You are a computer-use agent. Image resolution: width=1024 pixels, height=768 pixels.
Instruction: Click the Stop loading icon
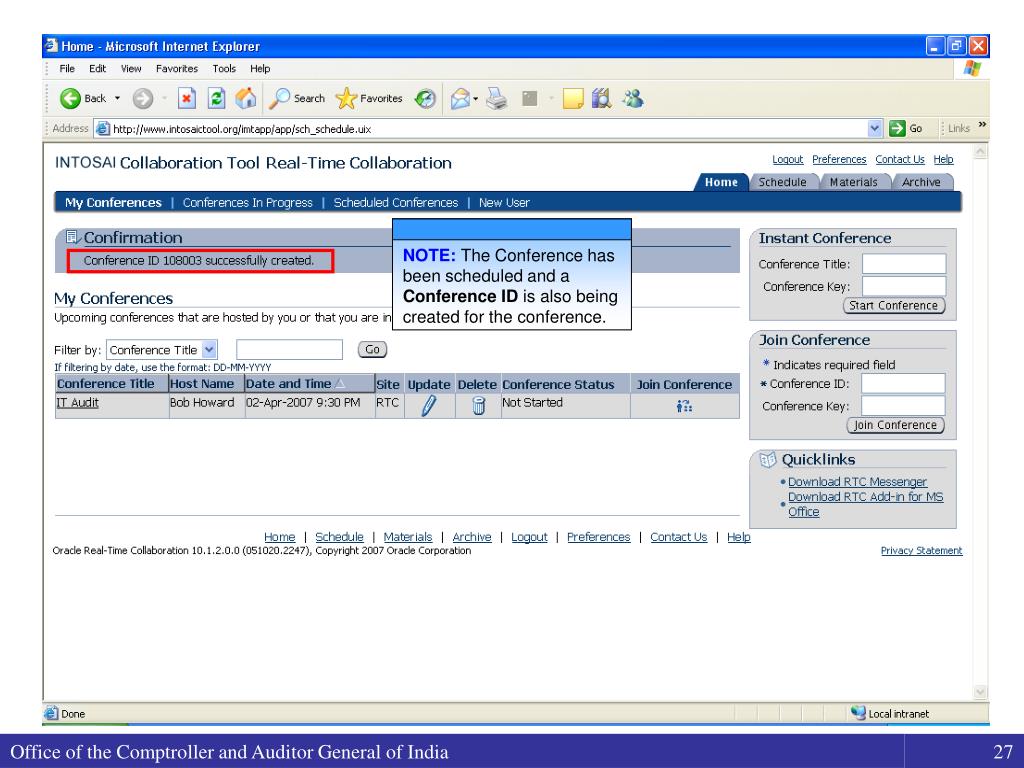tap(187, 99)
